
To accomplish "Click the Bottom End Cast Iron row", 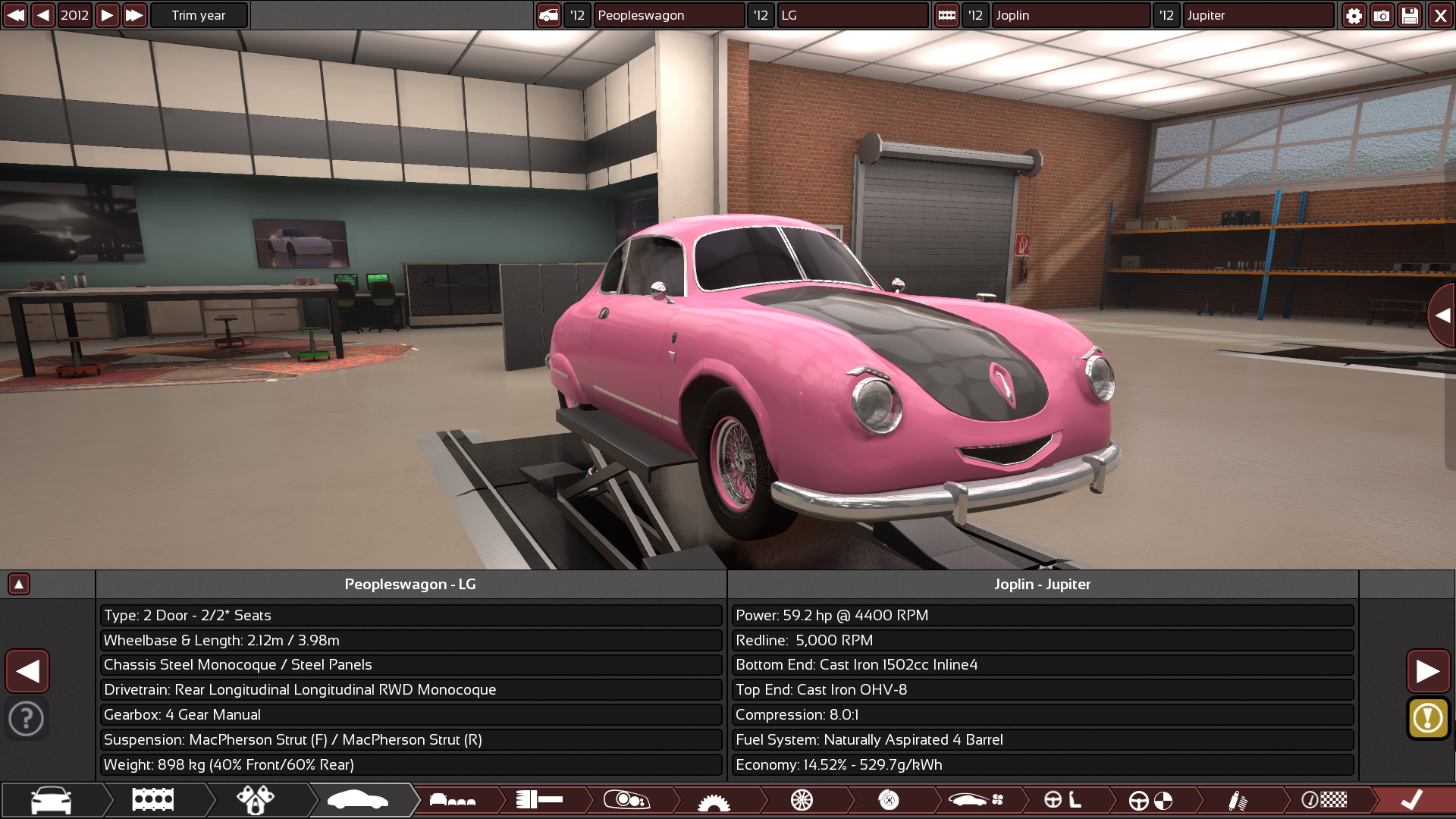I will 1043,665.
